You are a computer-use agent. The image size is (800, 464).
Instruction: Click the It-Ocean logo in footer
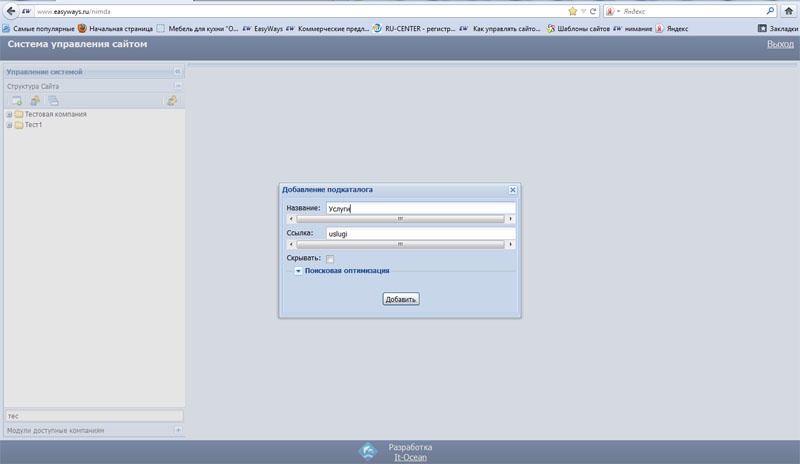click(368, 451)
